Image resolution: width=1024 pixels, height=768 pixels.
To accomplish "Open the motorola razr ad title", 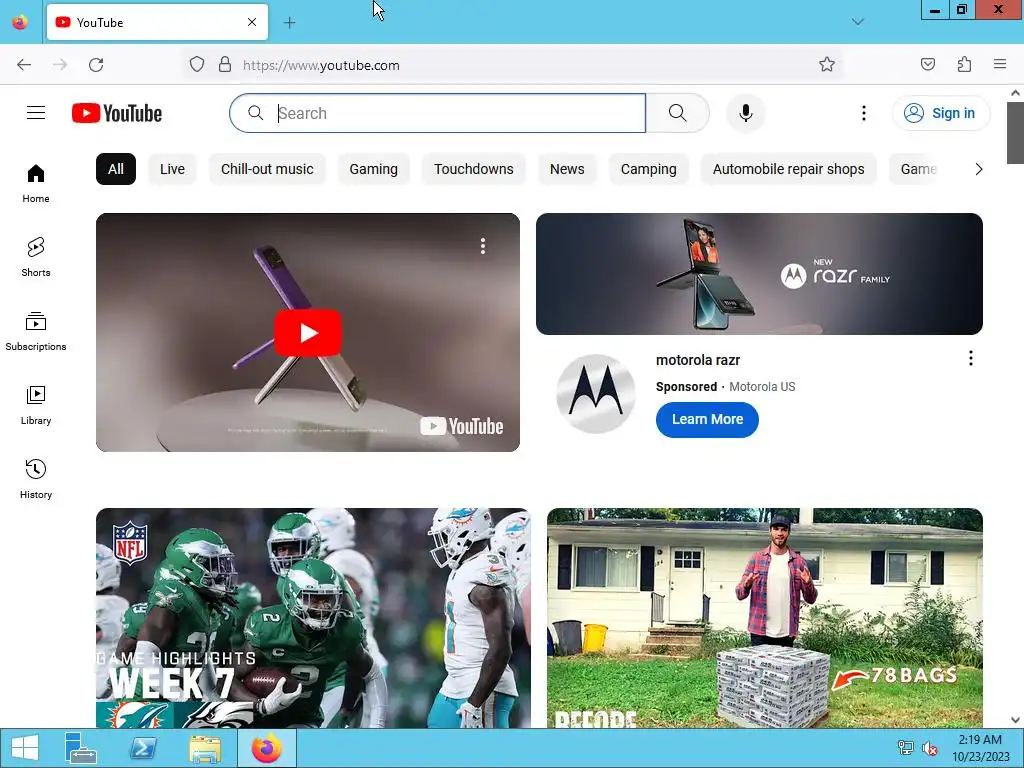I will pyautogui.click(x=697, y=360).
